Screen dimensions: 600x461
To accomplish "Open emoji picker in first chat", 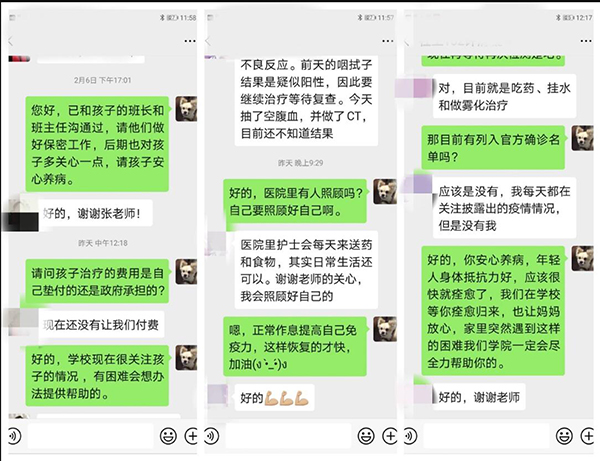I will tap(168, 436).
